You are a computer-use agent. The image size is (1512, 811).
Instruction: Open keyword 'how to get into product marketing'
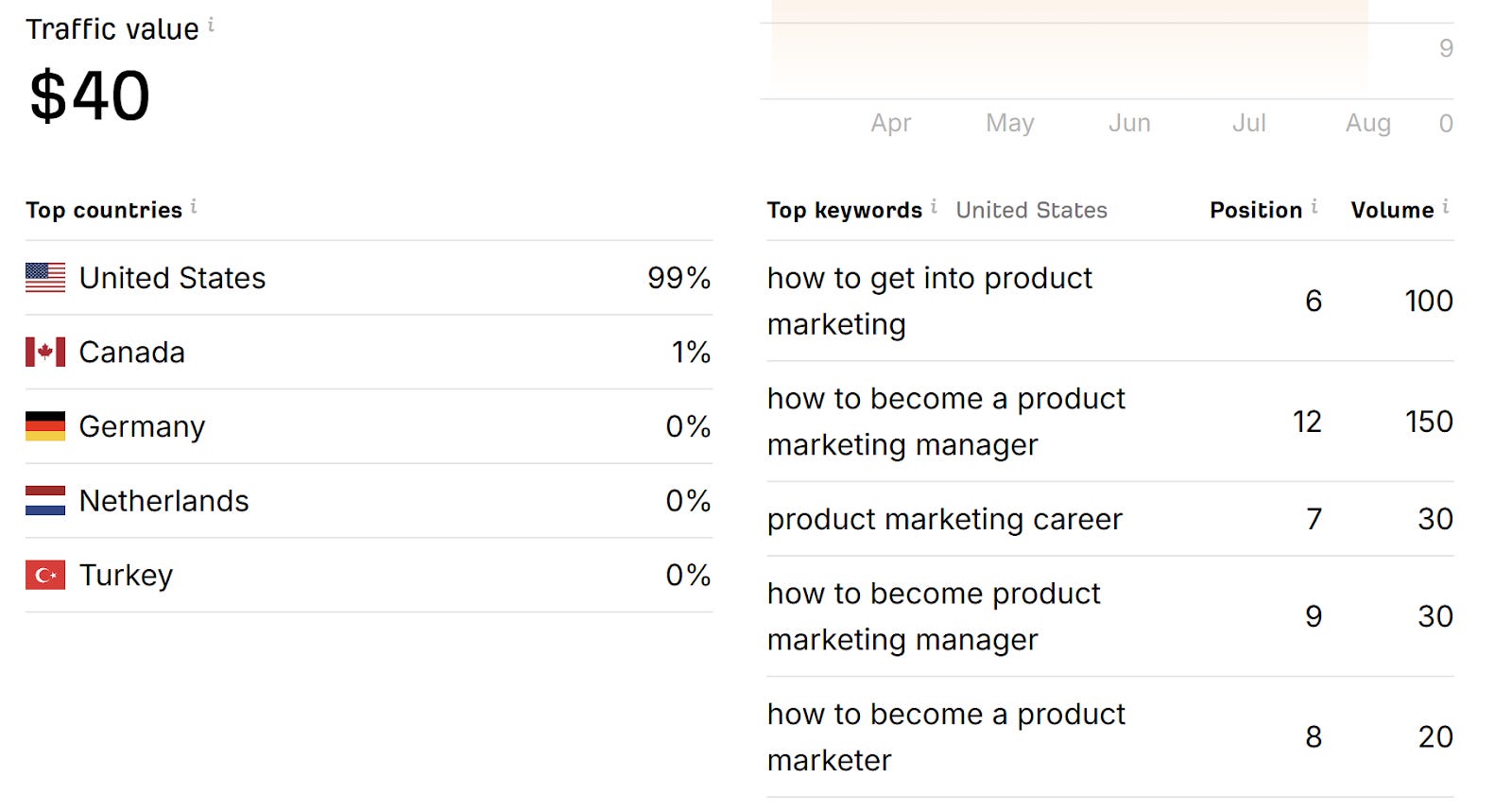(x=929, y=301)
